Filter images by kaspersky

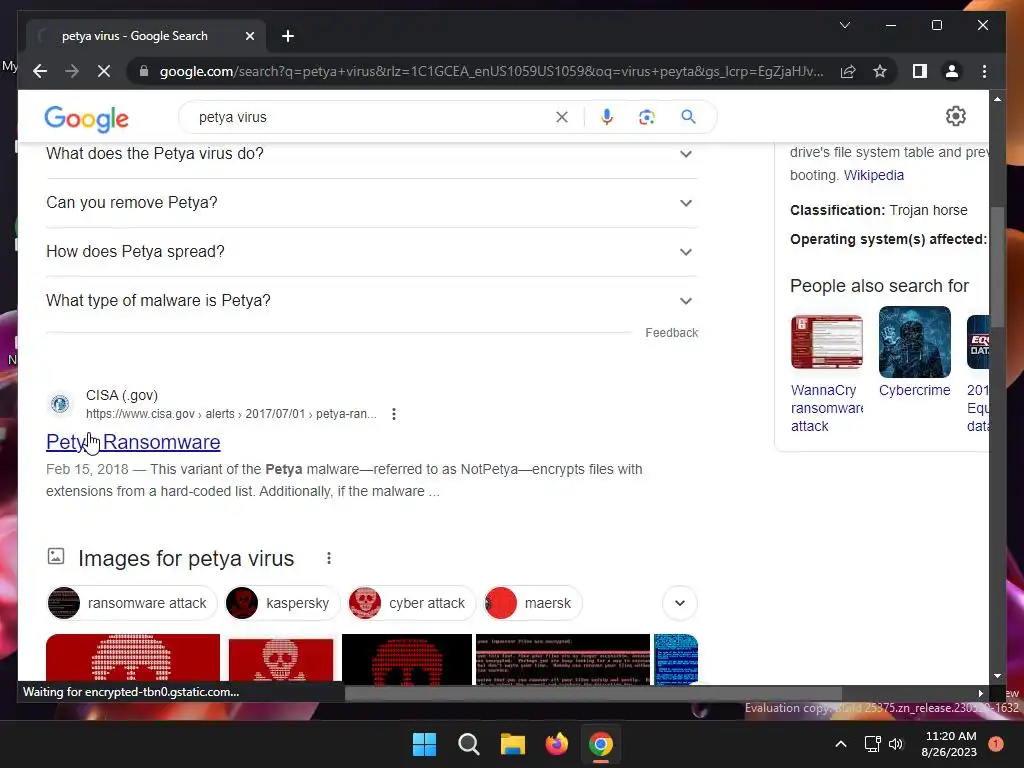282,603
